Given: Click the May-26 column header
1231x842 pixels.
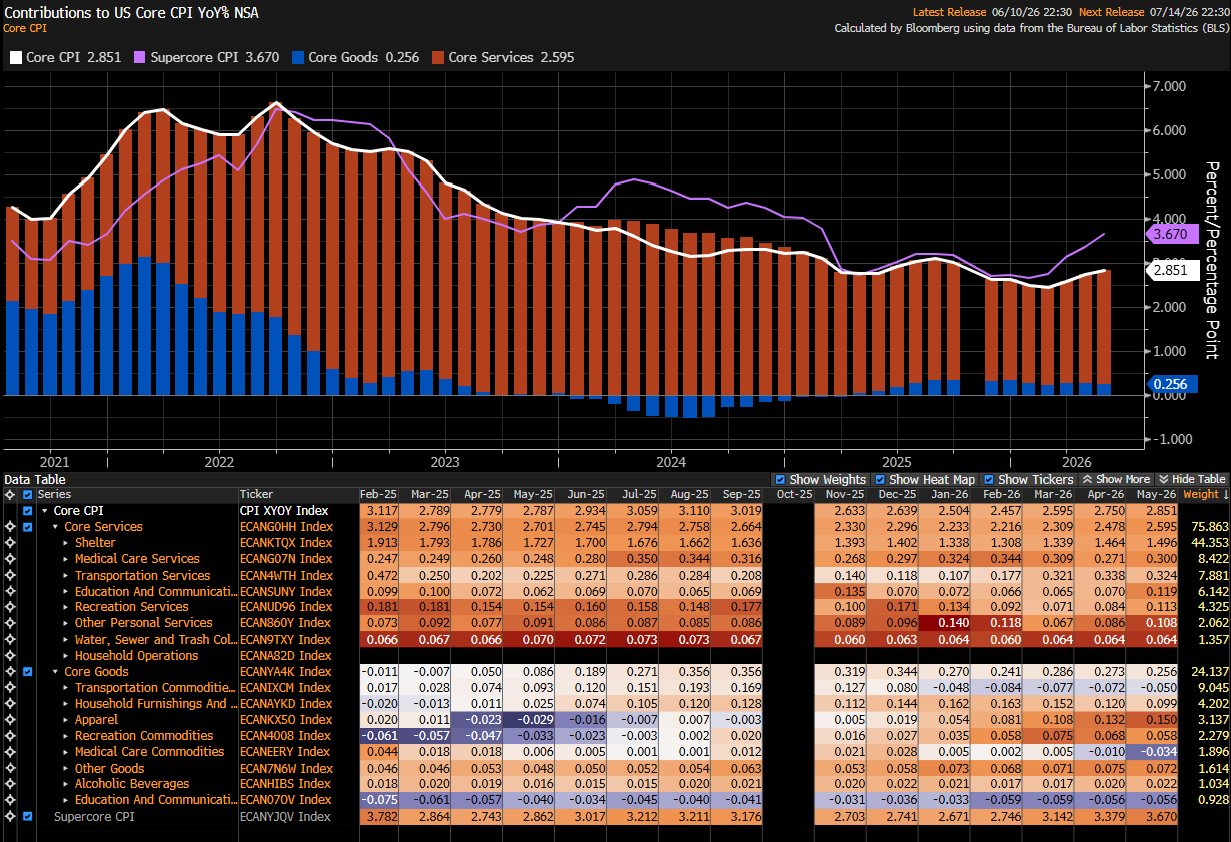Looking at the screenshot, I should 1155,495.
